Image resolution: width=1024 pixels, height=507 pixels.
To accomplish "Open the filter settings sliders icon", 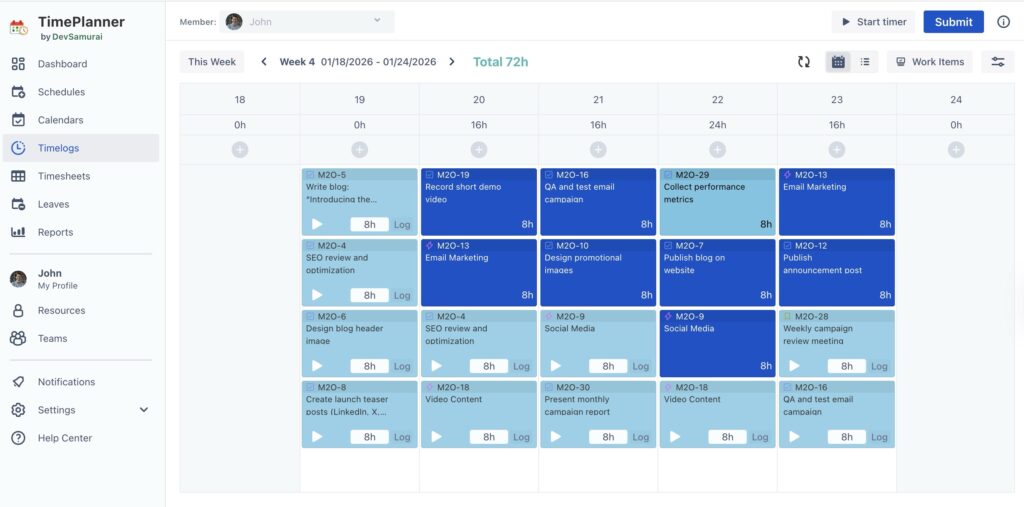I will click(997, 62).
